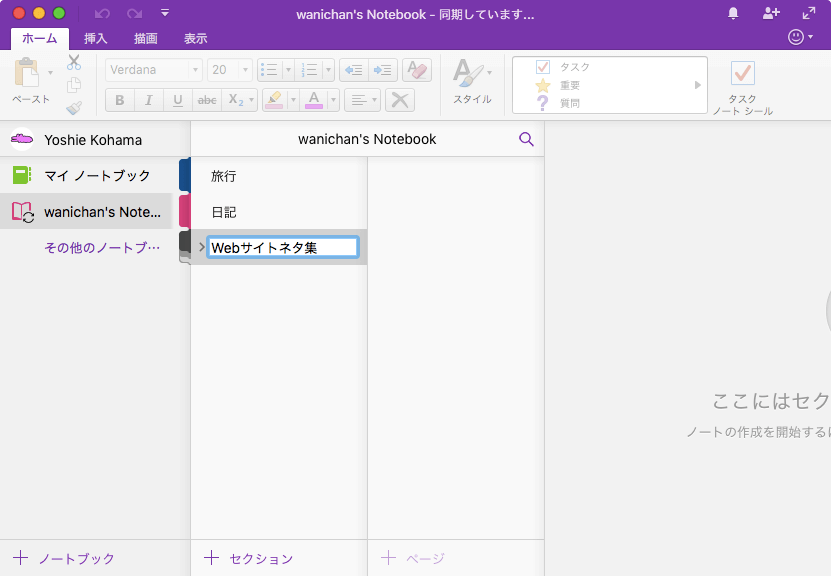Click the Paste clipboard icon

[x=26, y=72]
